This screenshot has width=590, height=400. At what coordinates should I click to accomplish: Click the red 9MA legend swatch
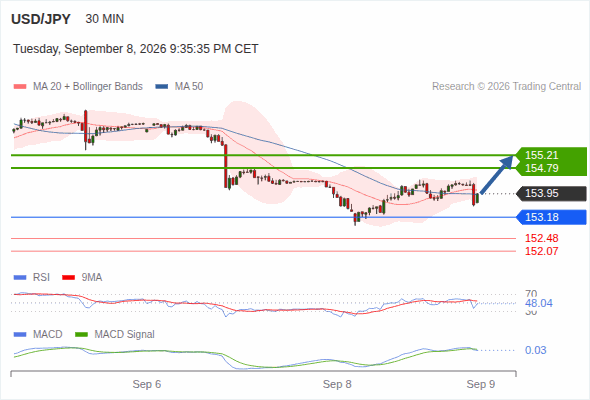[x=68, y=278]
